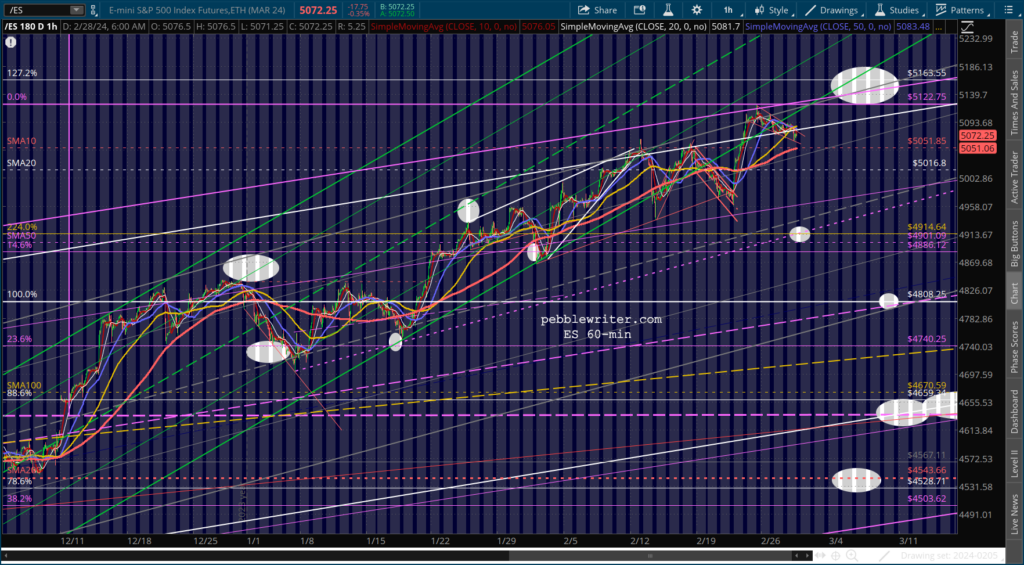Open the flask quick-study icon beside Share
1024x565 pixels.
tap(667, 10)
